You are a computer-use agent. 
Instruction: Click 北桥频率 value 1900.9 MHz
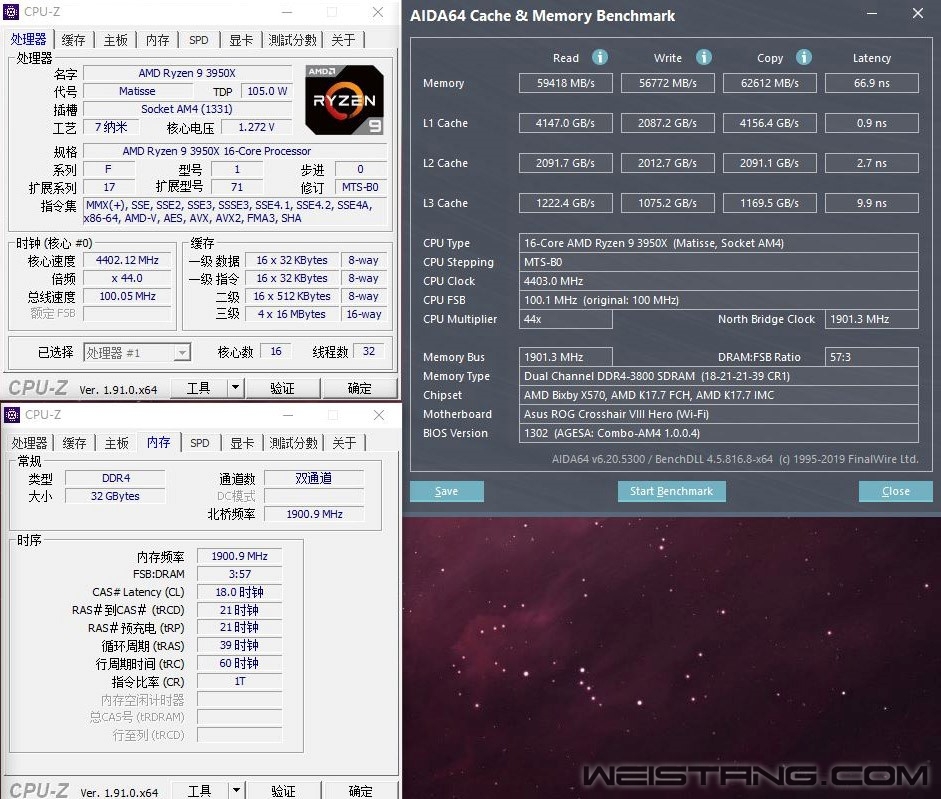[x=314, y=514]
